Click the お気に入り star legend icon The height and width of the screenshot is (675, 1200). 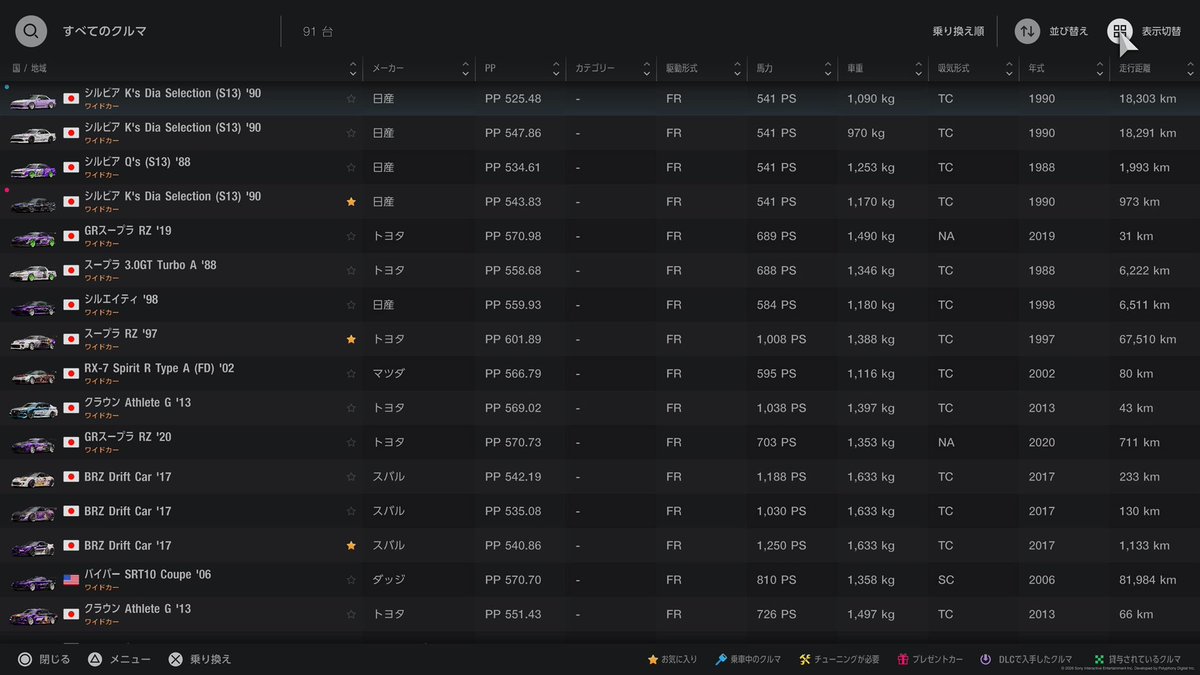653,659
